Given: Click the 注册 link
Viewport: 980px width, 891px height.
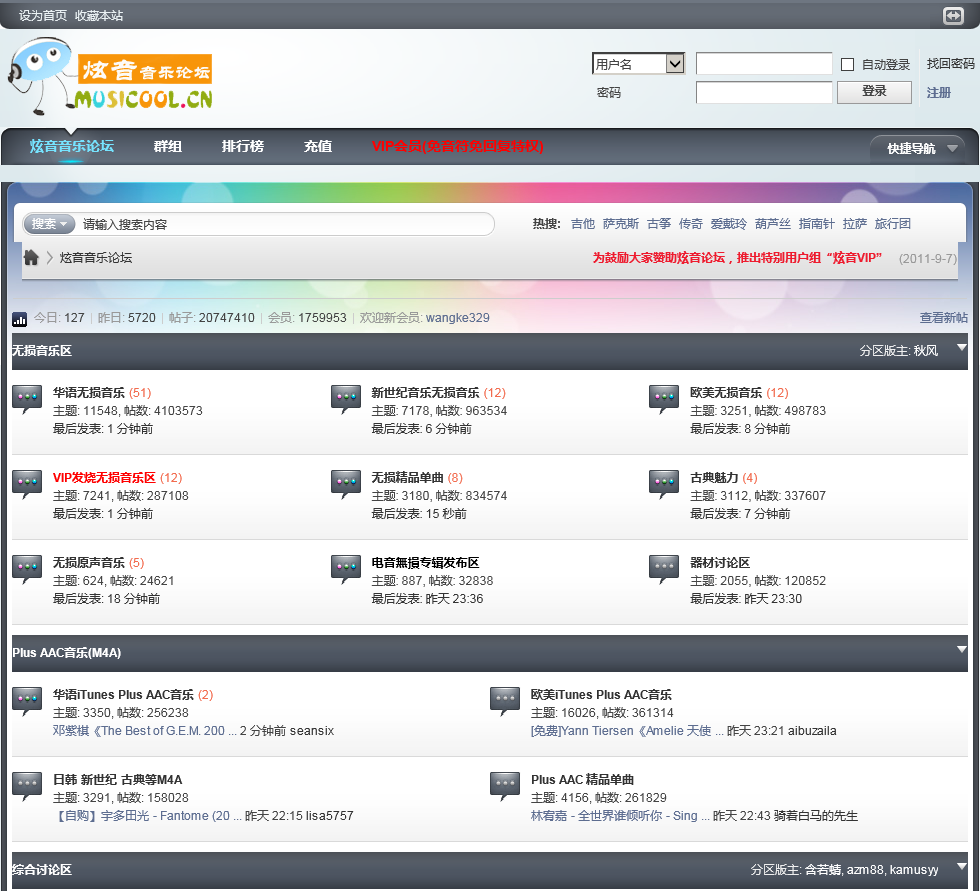Looking at the screenshot, I should click(x=938, y=92).
